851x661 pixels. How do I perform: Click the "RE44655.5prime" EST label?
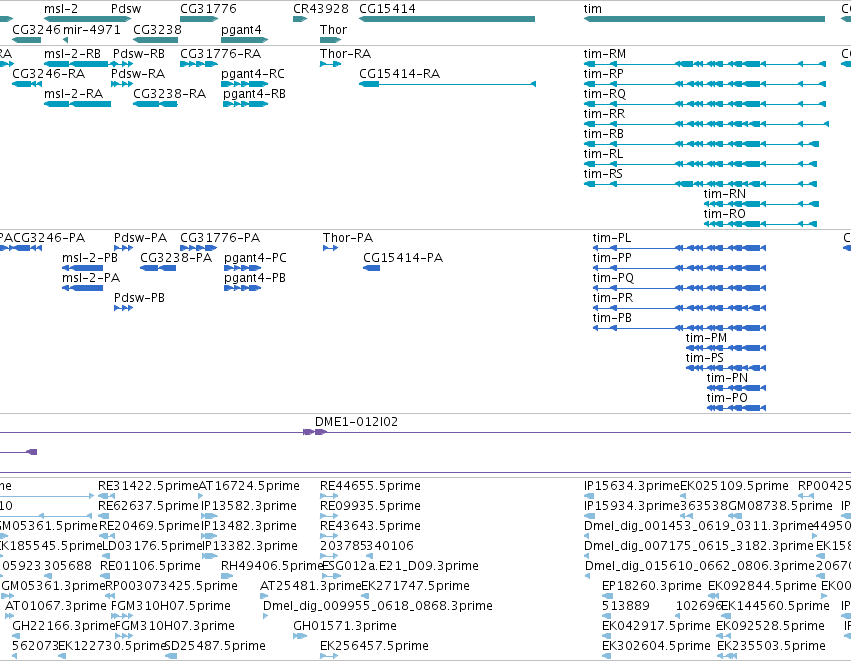370,486
